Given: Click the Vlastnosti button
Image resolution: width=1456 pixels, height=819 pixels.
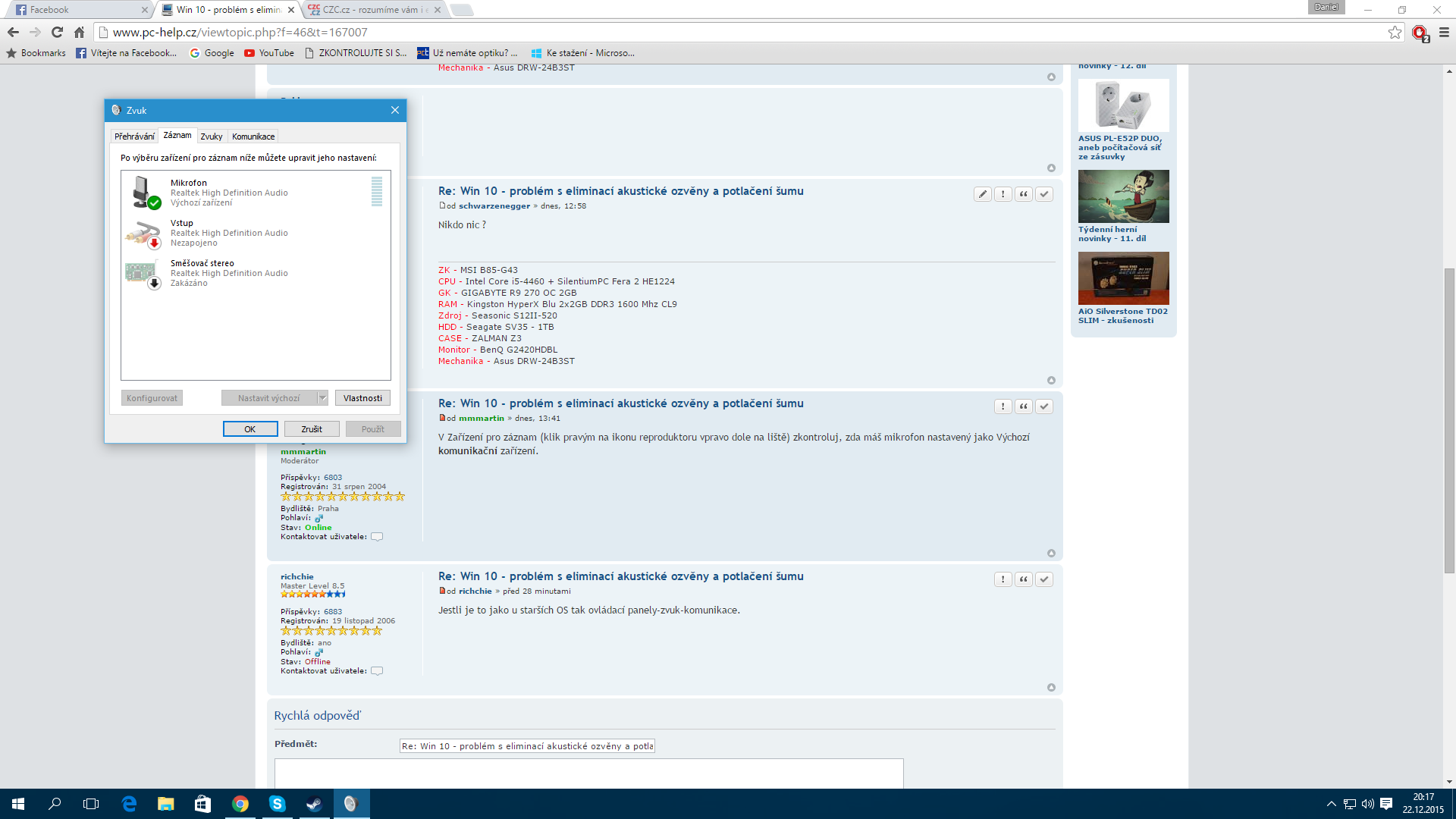Looking at the screenshot, I should pyautogui.click(x=362, y=398).
